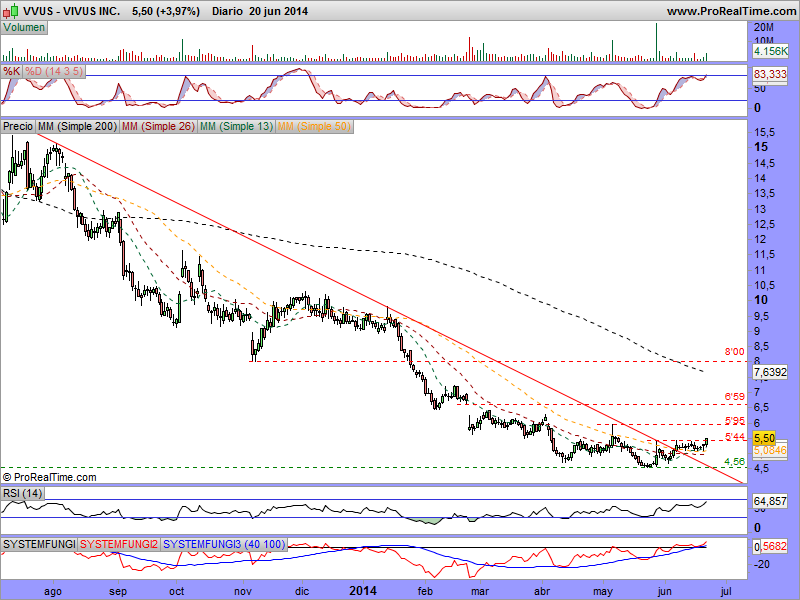Click the 83,333 stochastic value box
The width and height of the screenshot is (800, 600).
(x=770, y=74)
